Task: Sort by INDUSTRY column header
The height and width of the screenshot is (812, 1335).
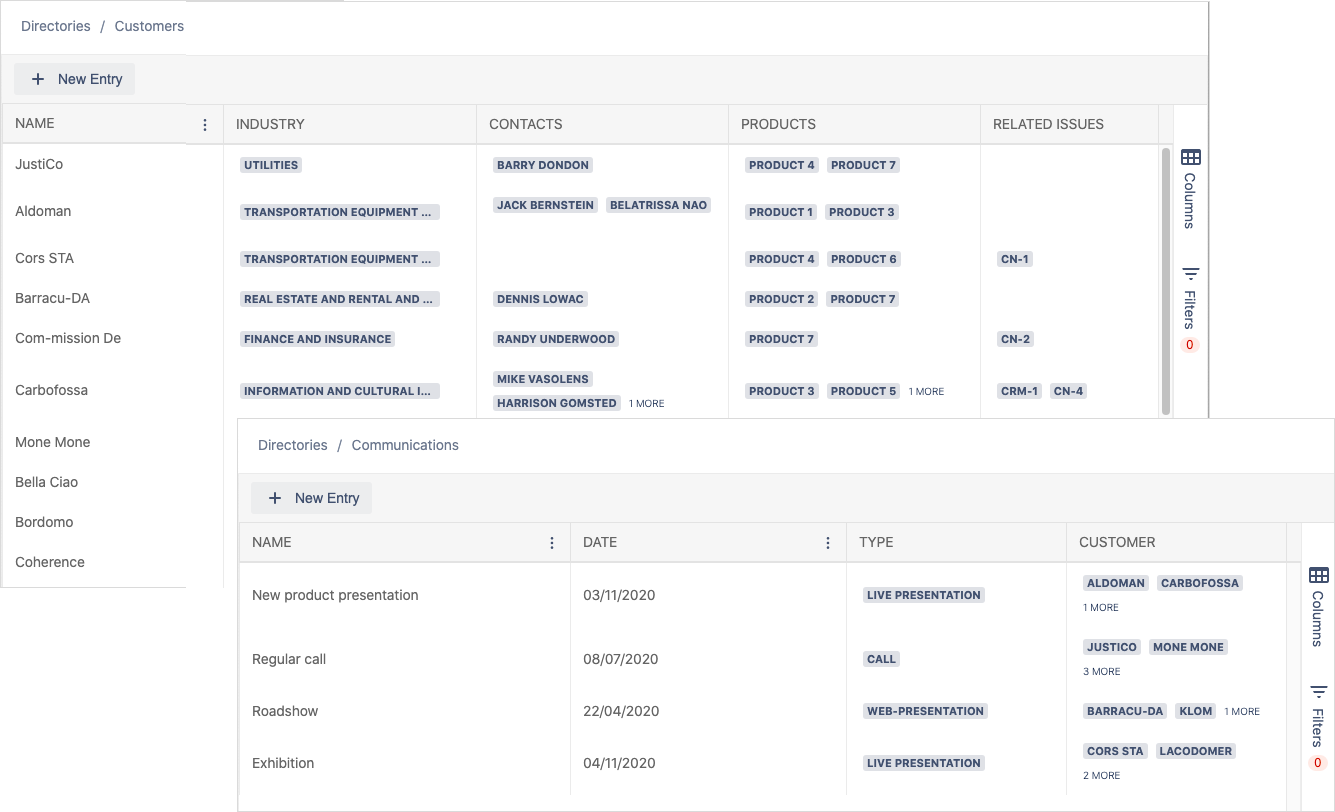Action: click(x=270, y=125)
